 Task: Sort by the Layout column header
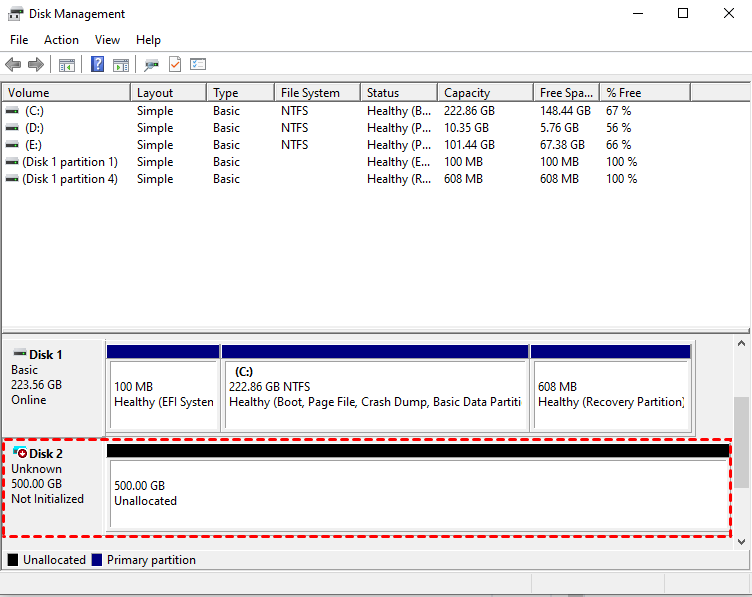pos(168,93)
